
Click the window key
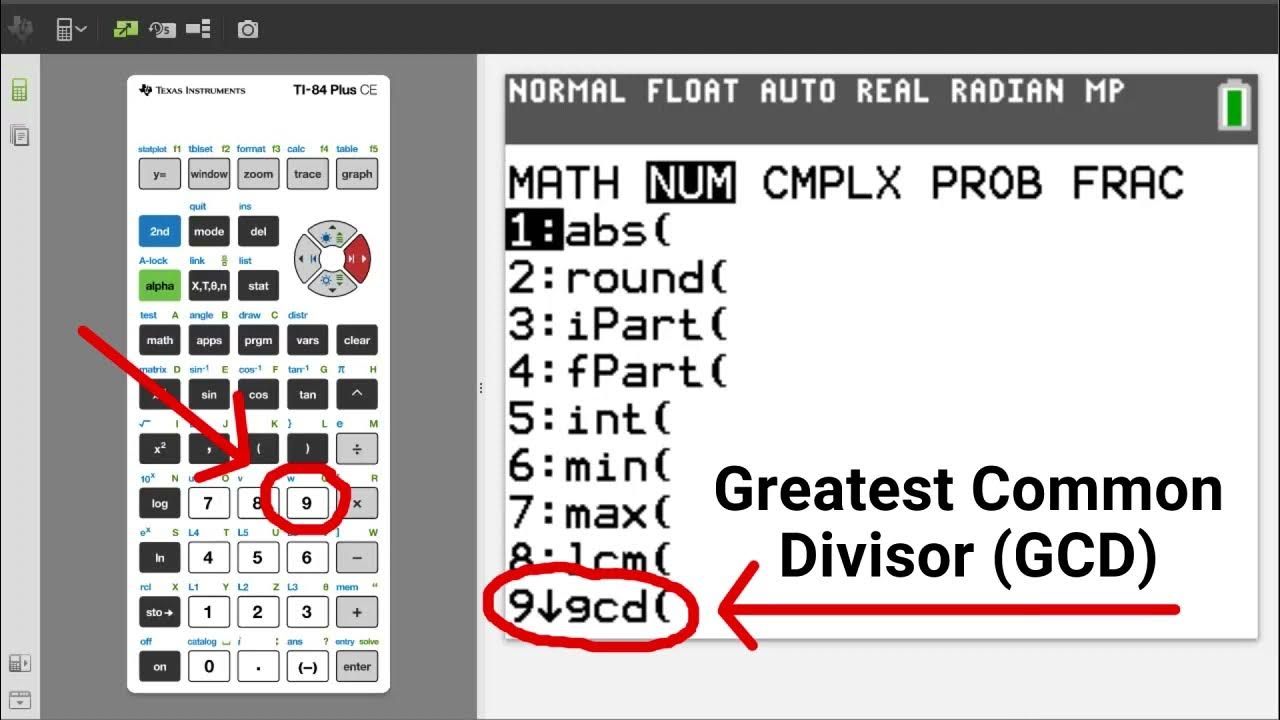(x=209, y=174)
